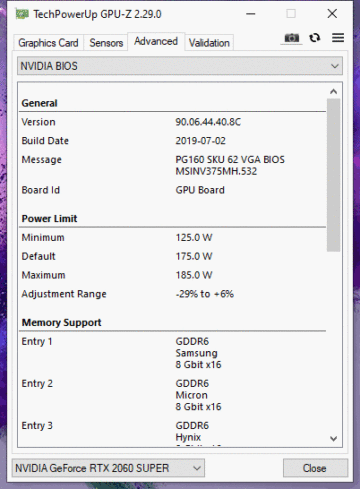The height and width of the screenshot is (489, 360).
Task: Click the General section header
Action: 39,103
